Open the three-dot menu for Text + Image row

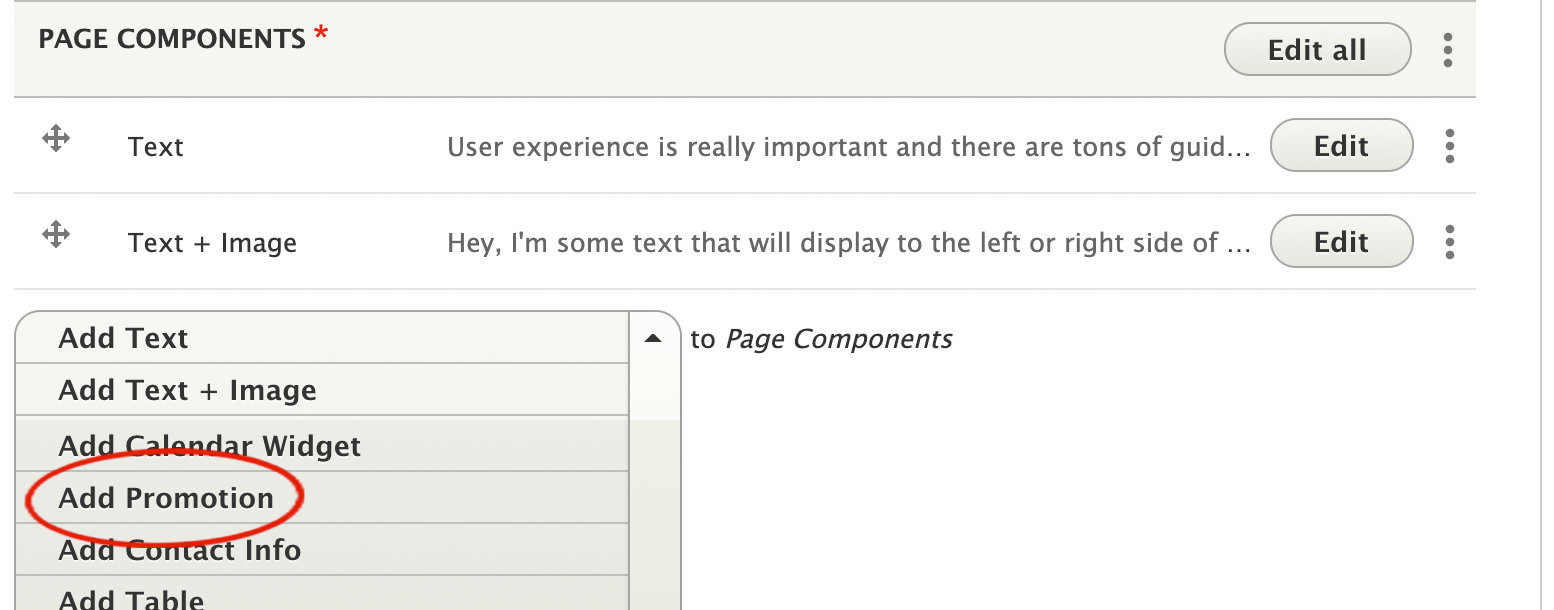click(x=1450, y=242)
